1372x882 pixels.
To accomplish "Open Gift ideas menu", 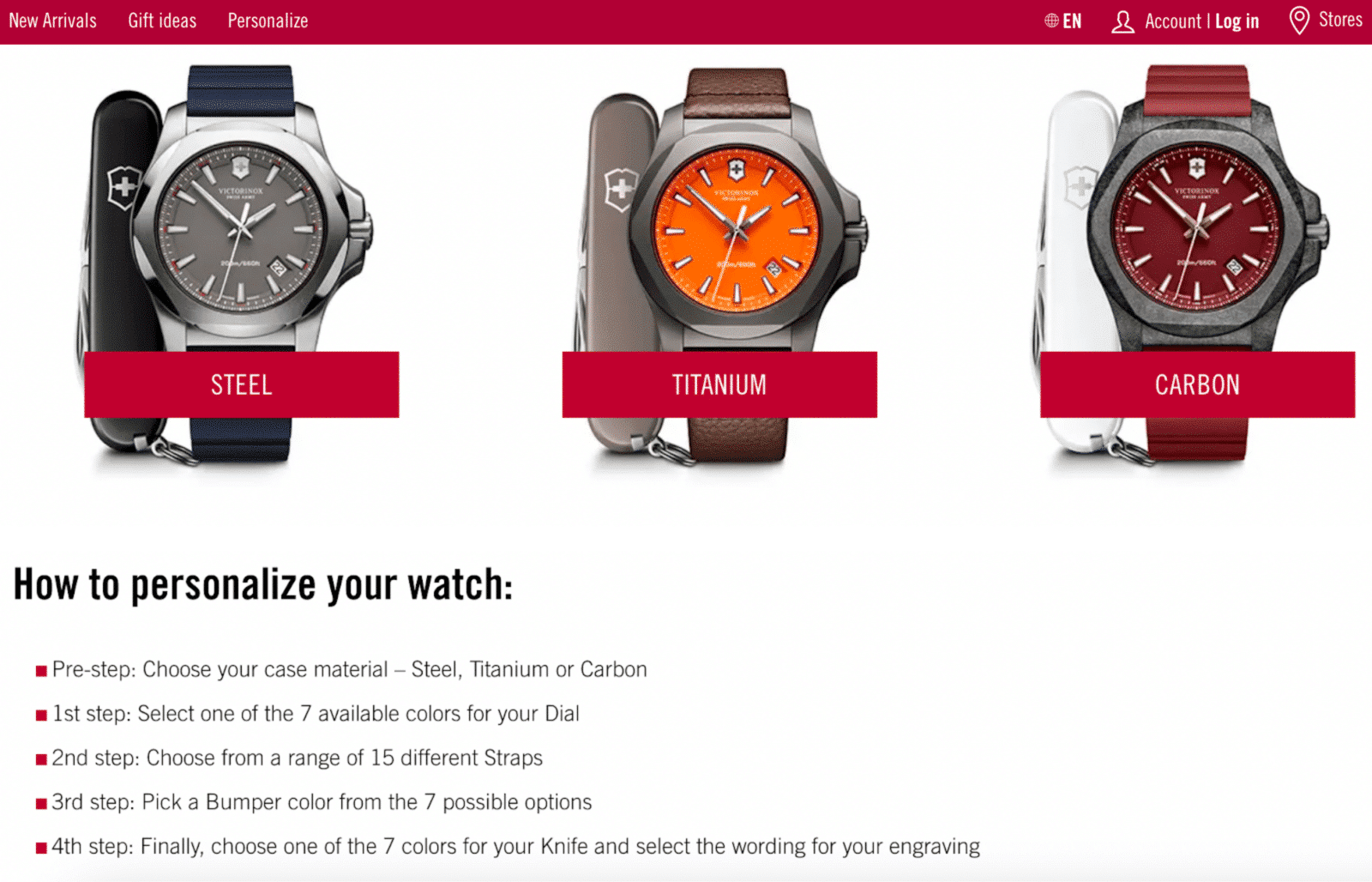I will pos(162,21).
